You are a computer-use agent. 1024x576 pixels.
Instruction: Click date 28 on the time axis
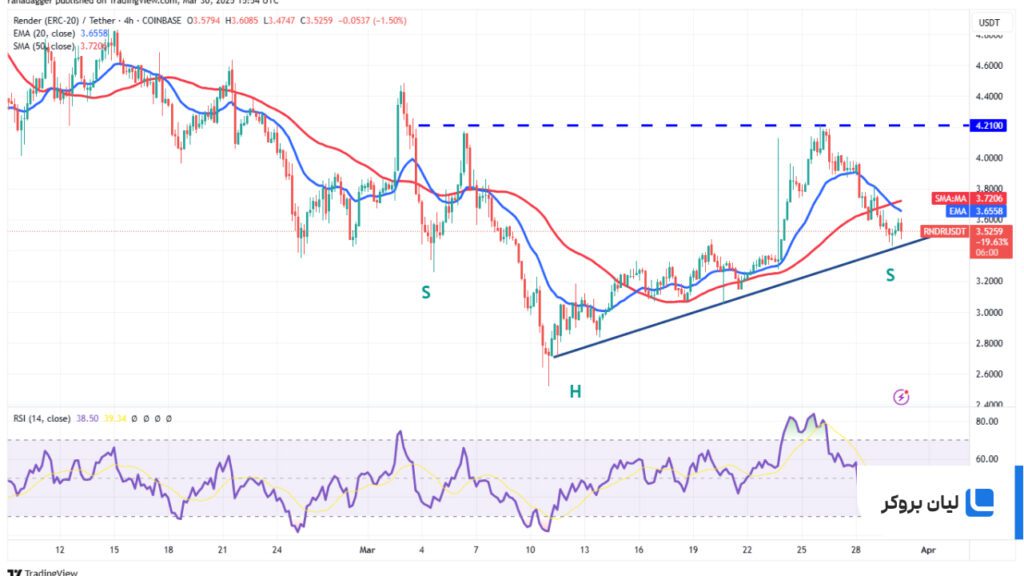856,550
